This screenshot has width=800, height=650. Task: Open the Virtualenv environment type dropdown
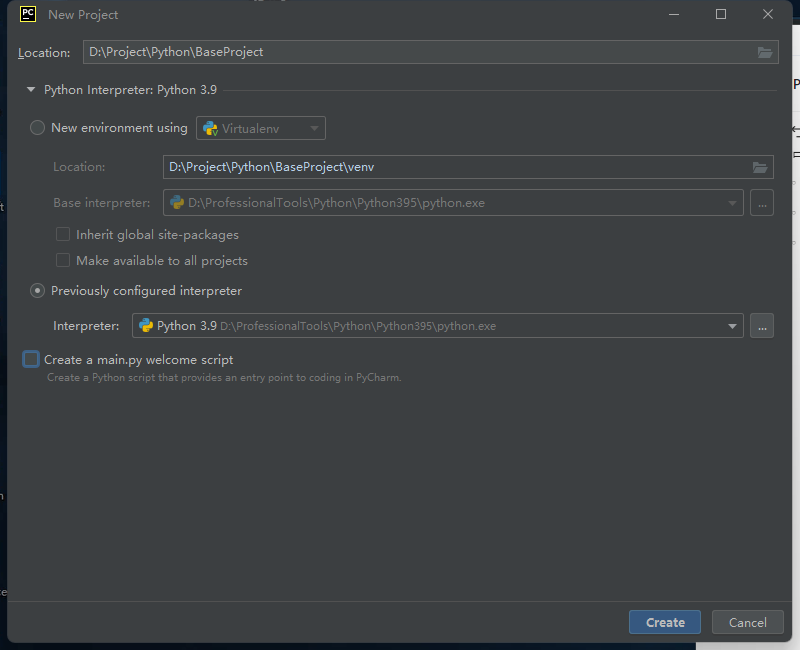261,129
